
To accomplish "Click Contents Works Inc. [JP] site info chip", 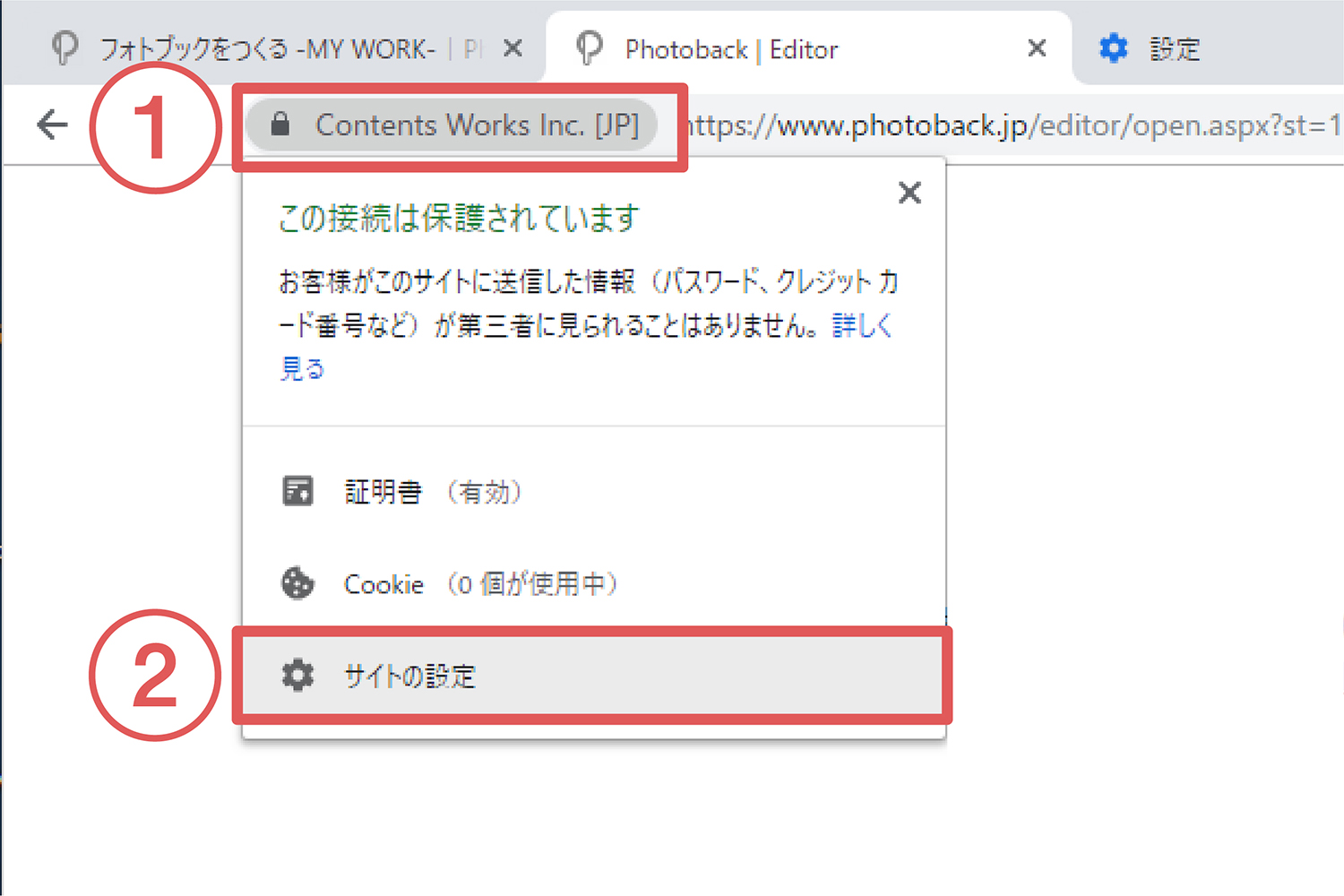I will pos(452,125).
